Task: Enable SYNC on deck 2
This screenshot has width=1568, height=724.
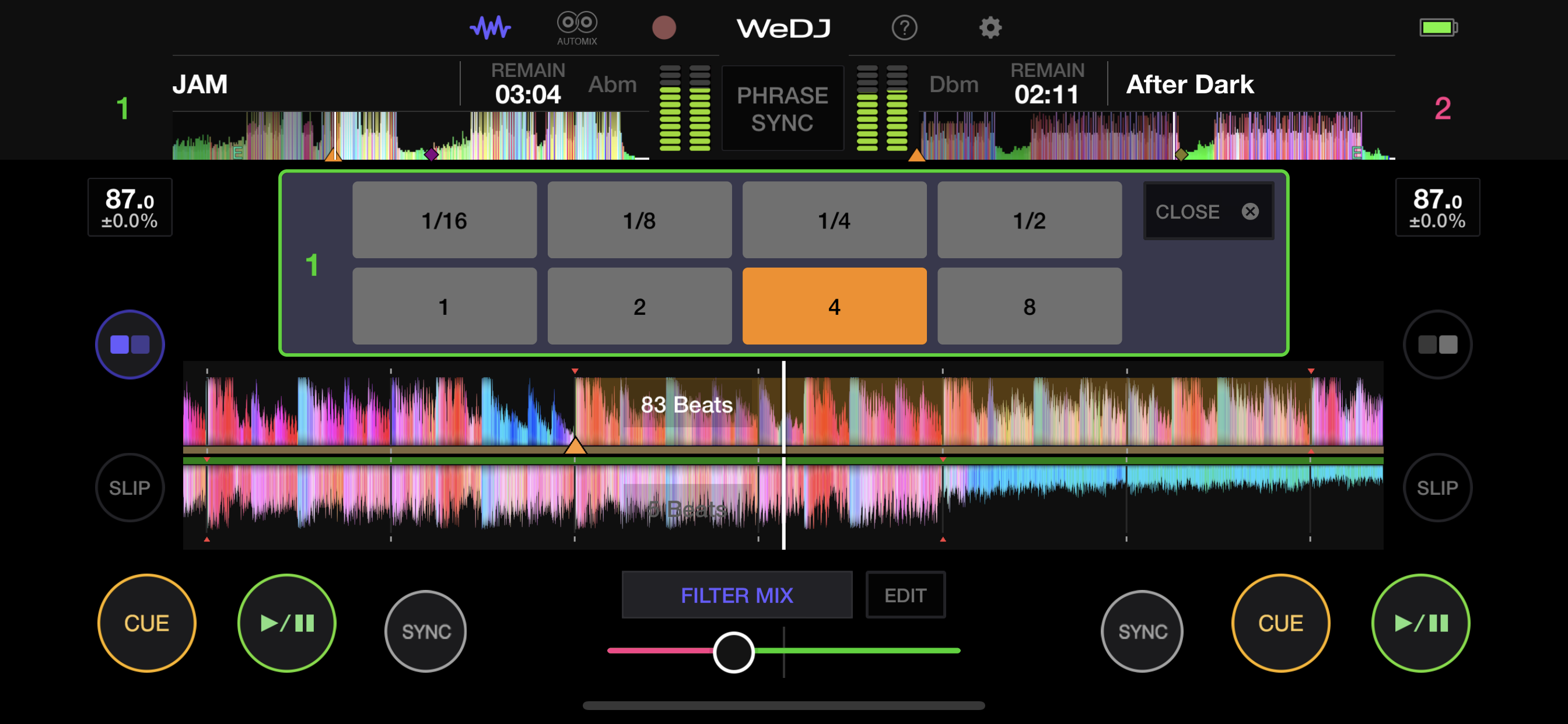Action: tap(1143, 631)
